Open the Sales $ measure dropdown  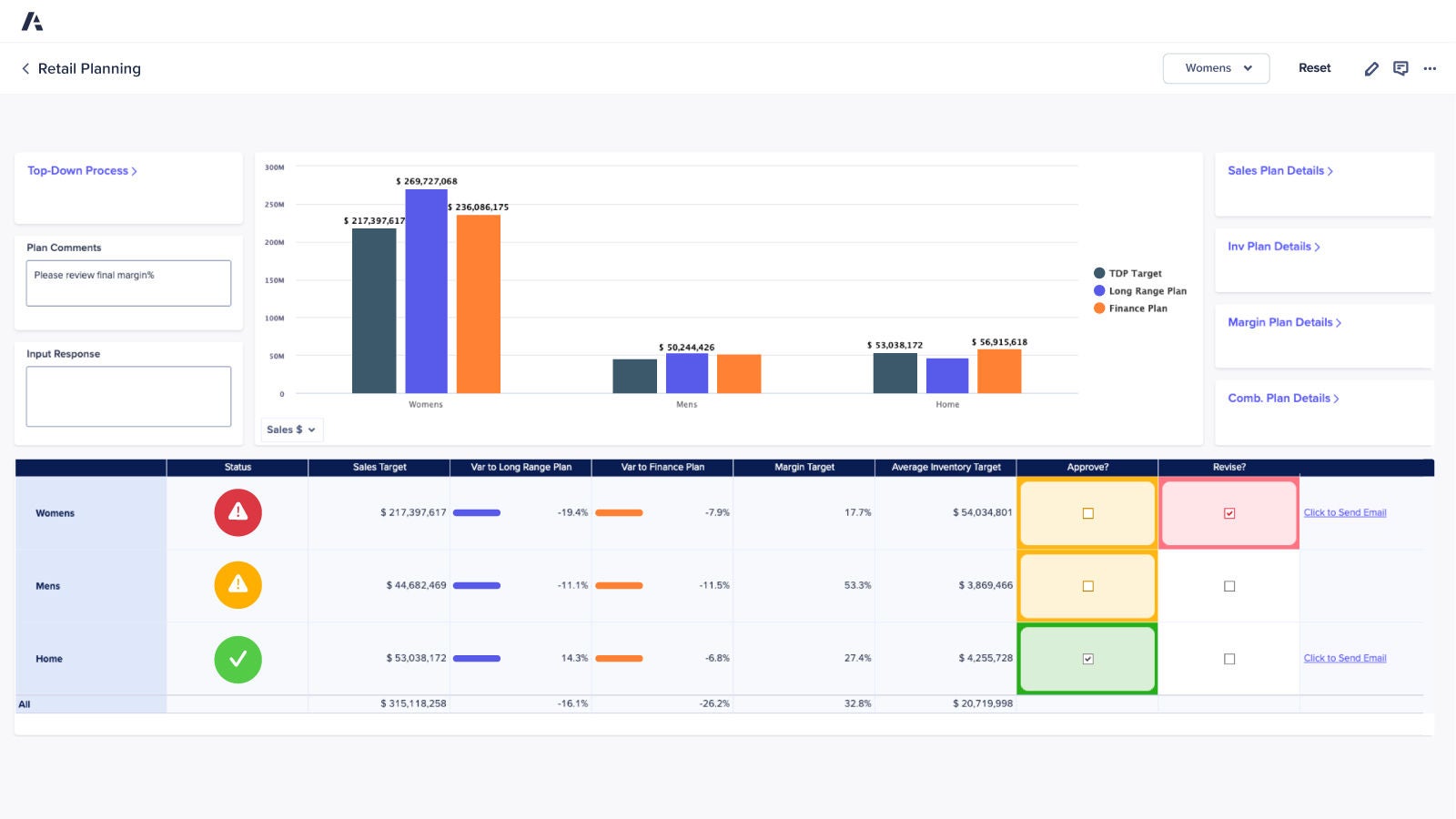pyautogui.click(x=290, y=430)
